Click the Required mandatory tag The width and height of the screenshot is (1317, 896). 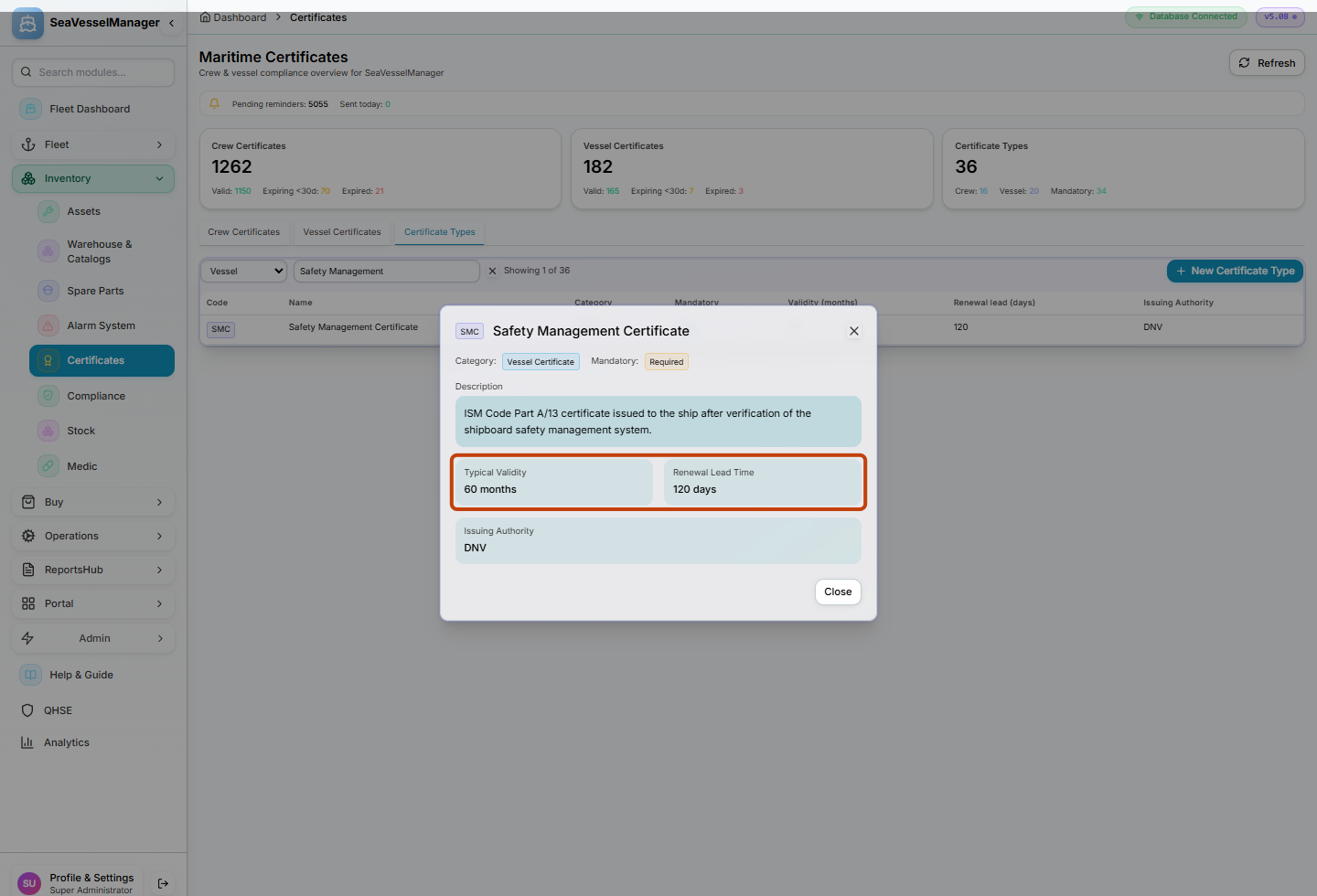[x=667, y=362]
